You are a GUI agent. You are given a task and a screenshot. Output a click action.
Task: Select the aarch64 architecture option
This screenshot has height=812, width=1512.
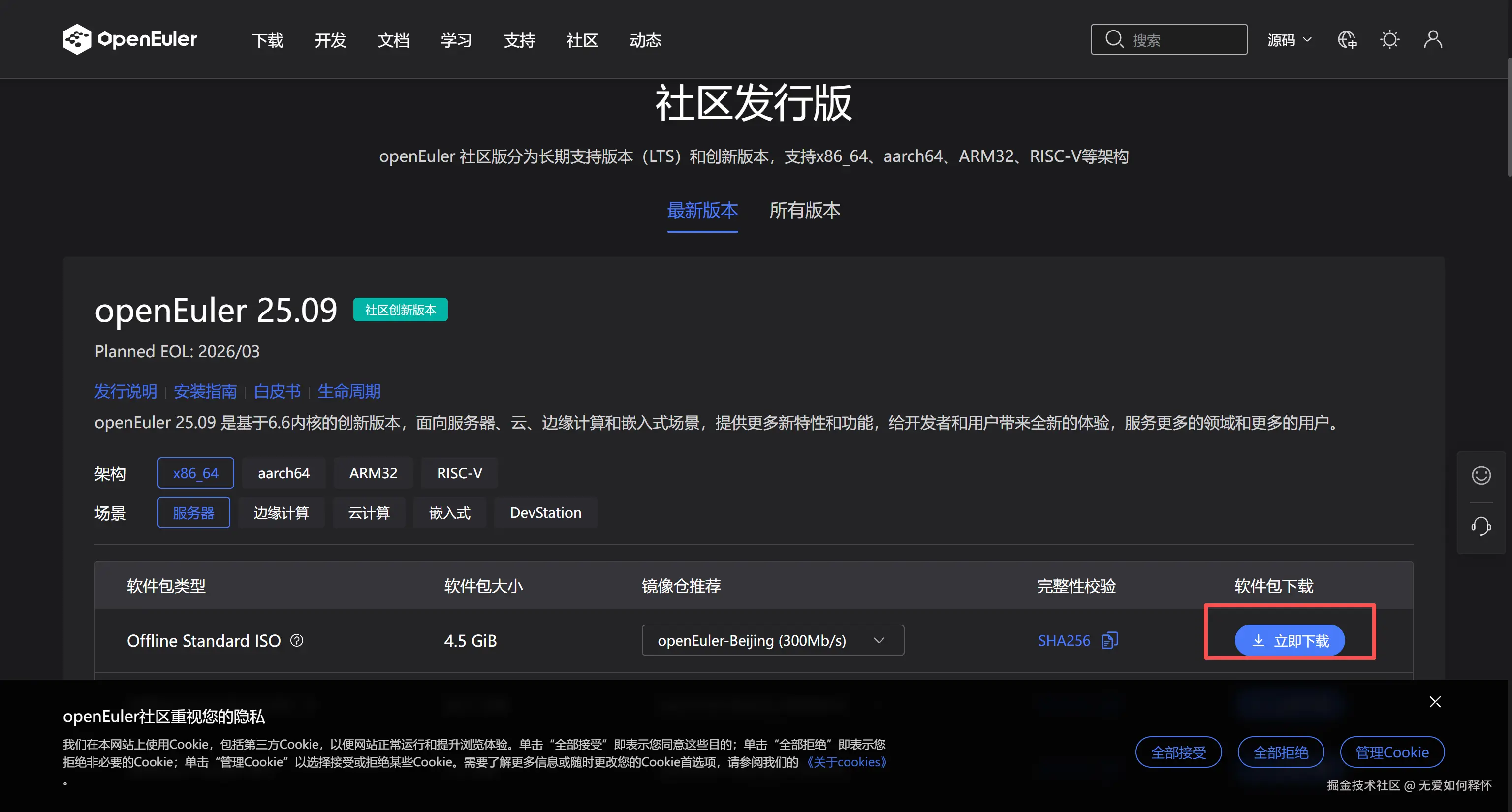[283, 472]
